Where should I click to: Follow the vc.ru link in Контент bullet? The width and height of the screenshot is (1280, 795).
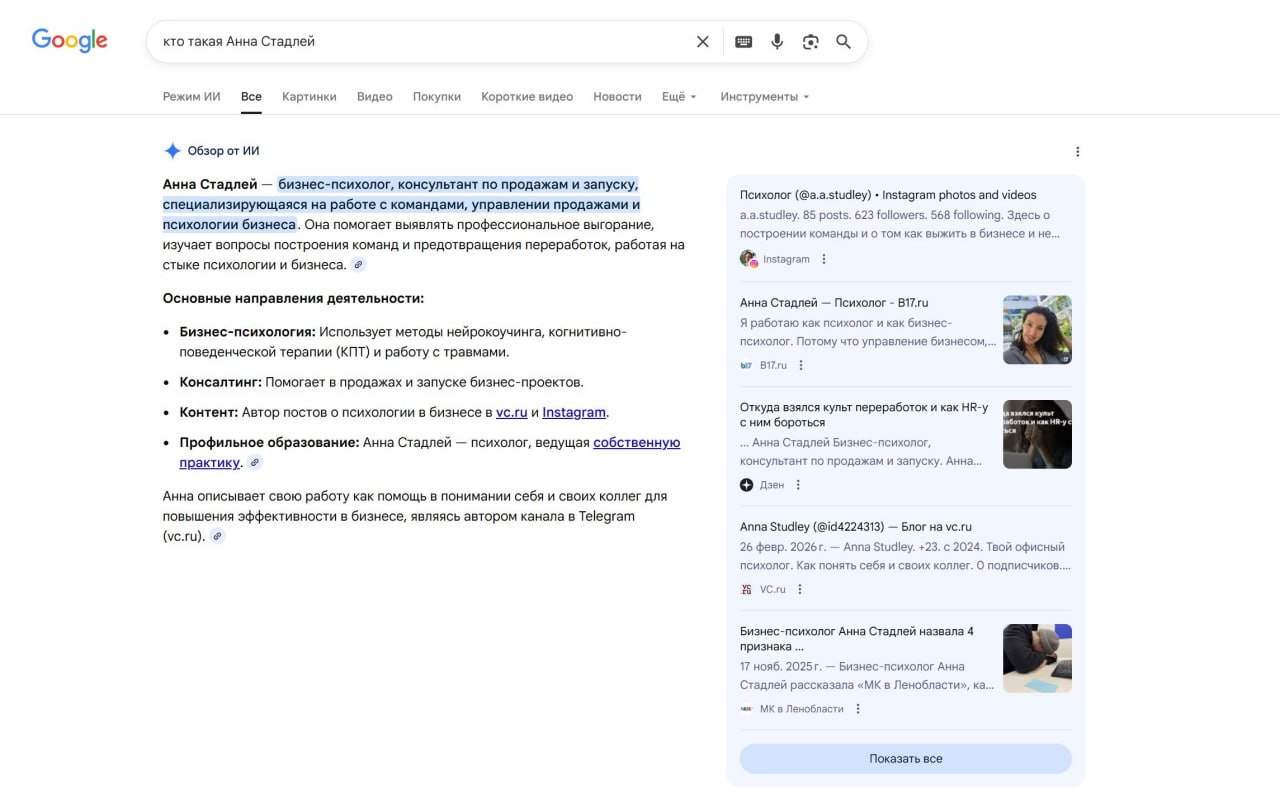[511, 412]
